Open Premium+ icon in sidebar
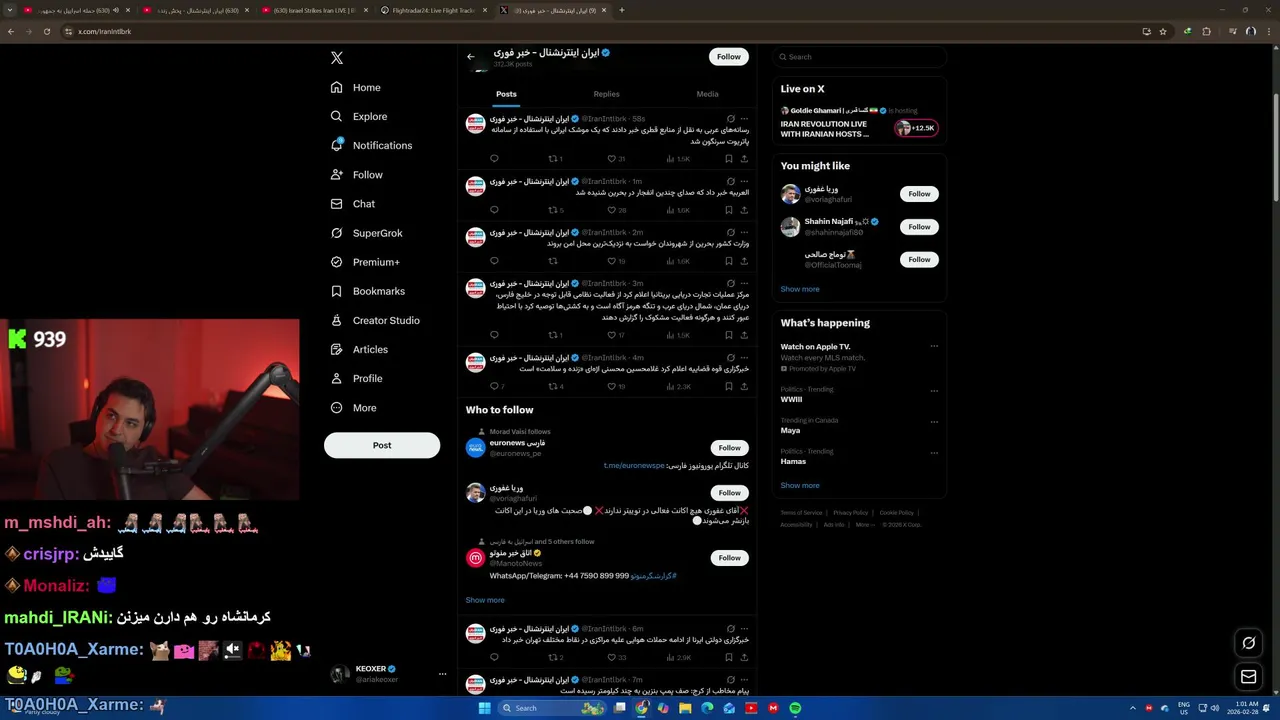 pyautogui.click(x=337, y=262)
